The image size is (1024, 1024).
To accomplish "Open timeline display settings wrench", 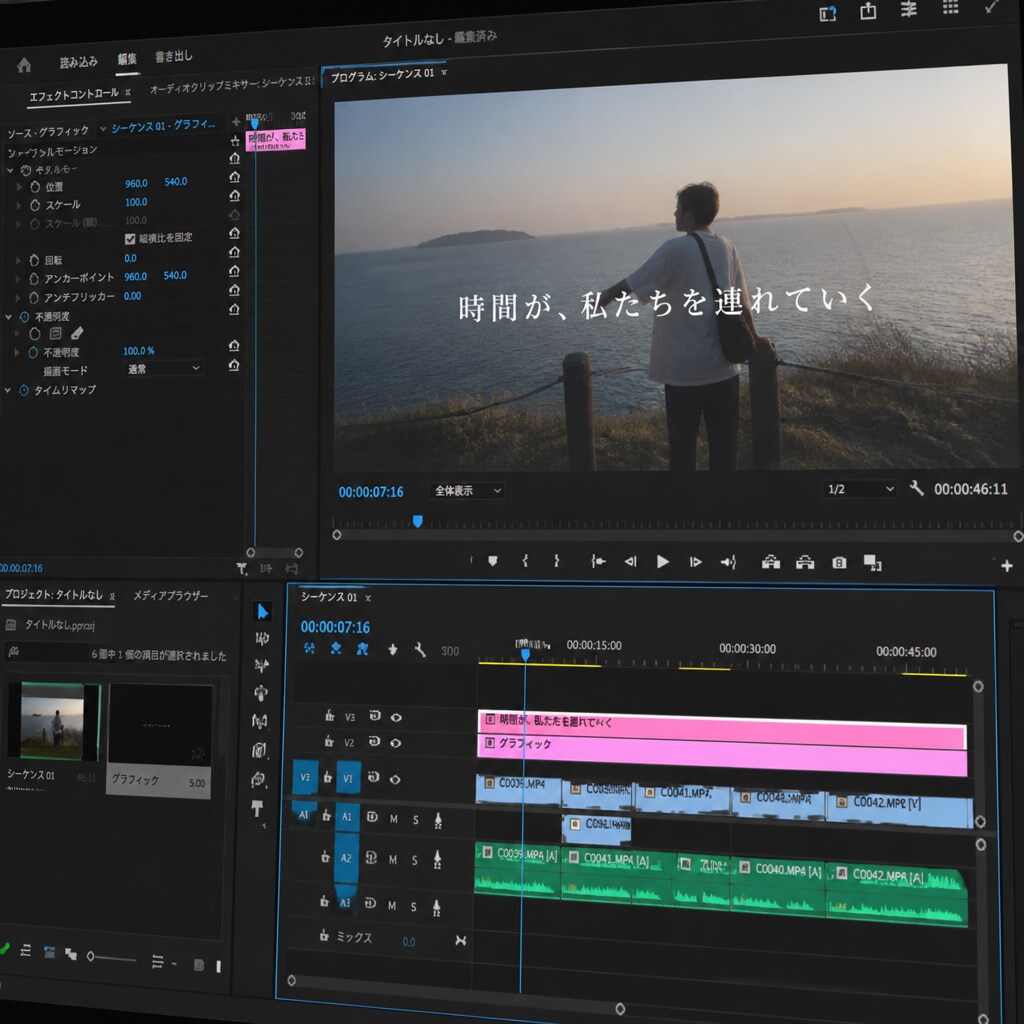I will click(420, 650).
